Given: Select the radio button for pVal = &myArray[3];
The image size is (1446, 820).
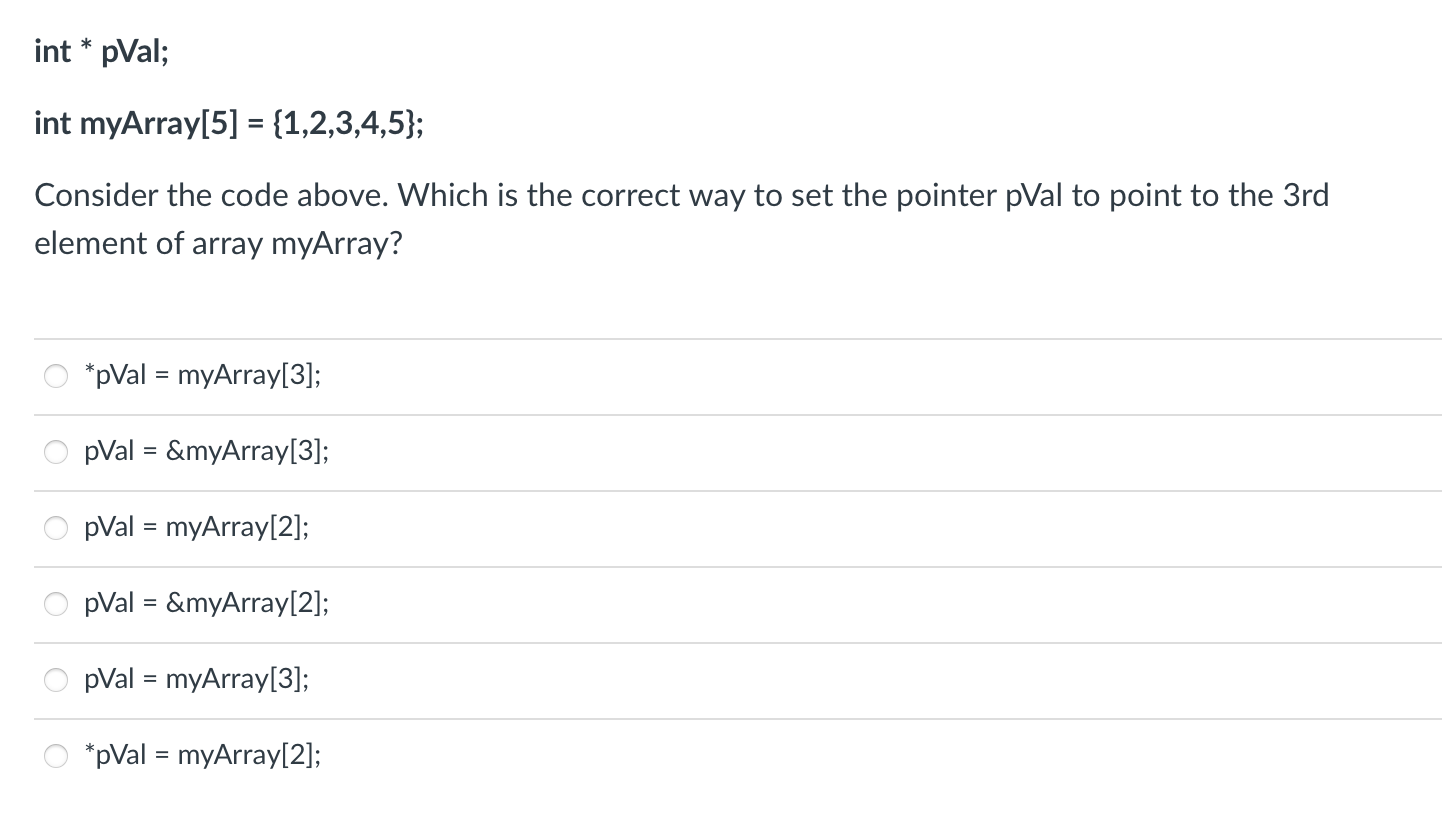Looking at the screenshot, I should (x=56, y=452).
